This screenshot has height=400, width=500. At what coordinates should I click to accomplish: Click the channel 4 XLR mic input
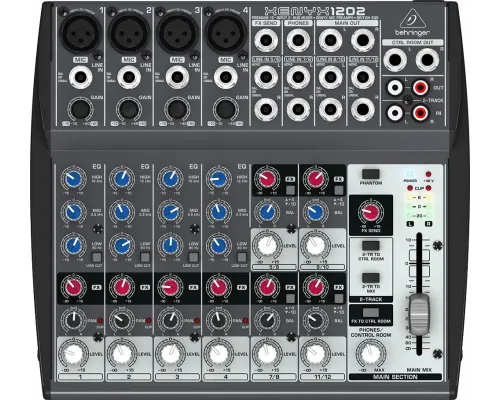click(x=226, y=33)
